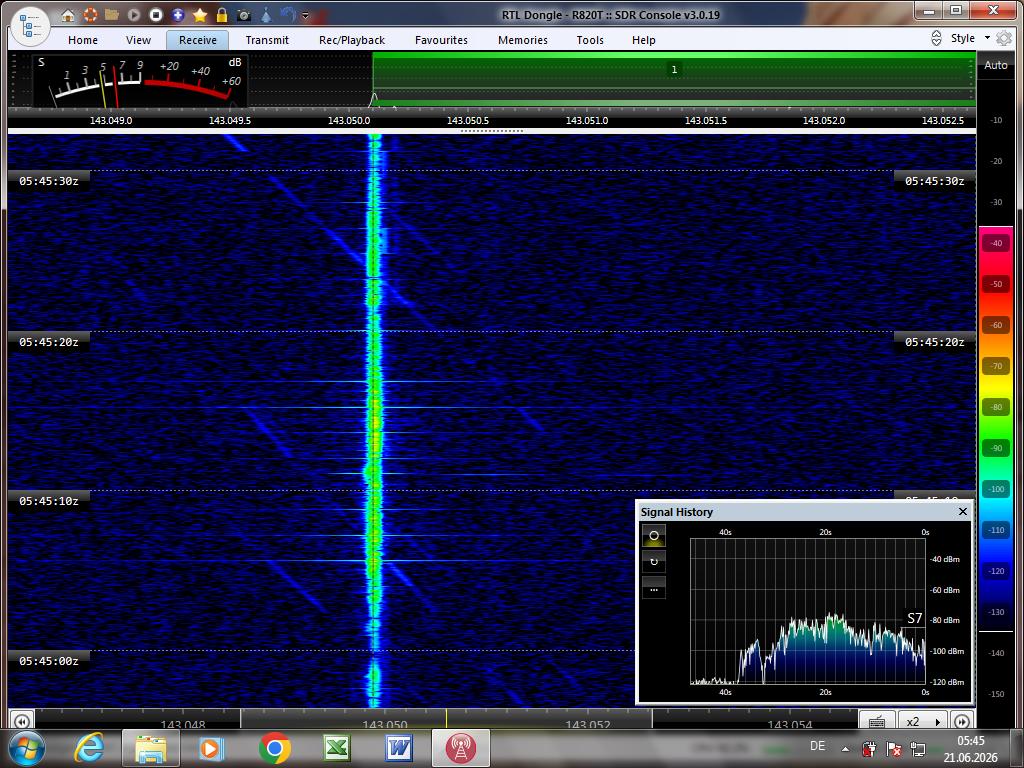Screen dimensions: 1024x768
Task: Open the Home ribbon tab
Action: (x=83, y=40)
